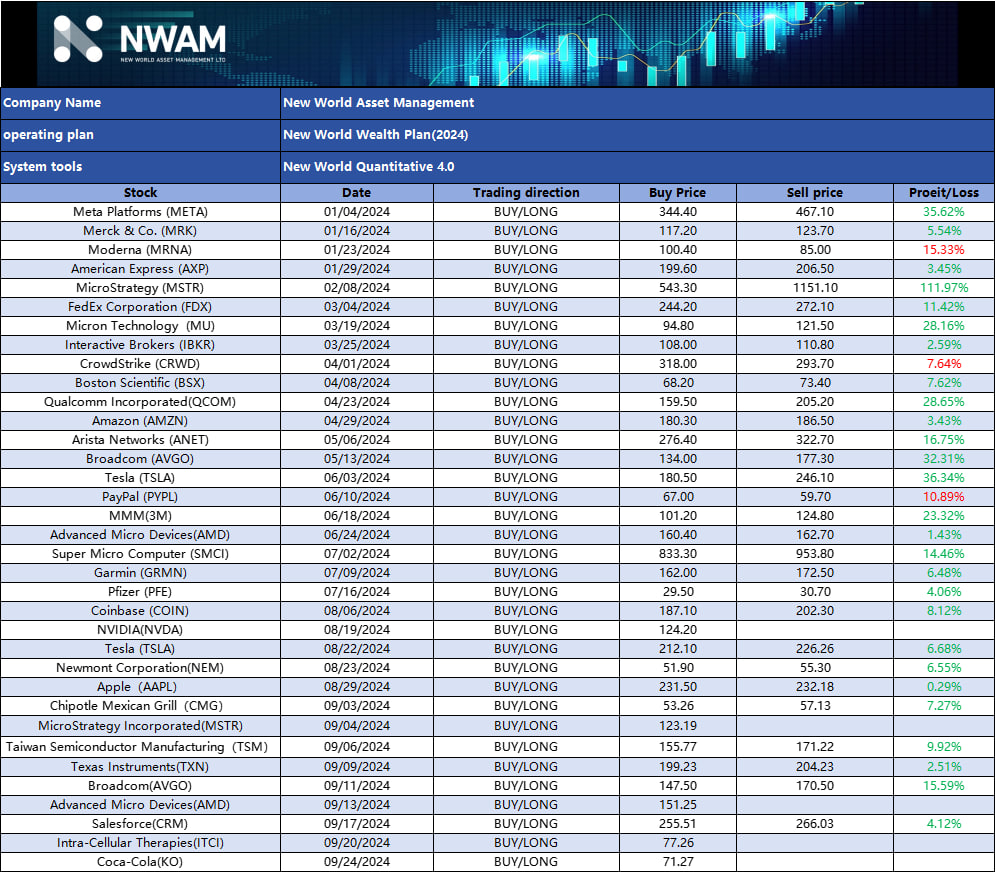Click the 0.29% profit value
This screenshot has height=872, width=995.
pyautogui.click(x=944, y=687)
